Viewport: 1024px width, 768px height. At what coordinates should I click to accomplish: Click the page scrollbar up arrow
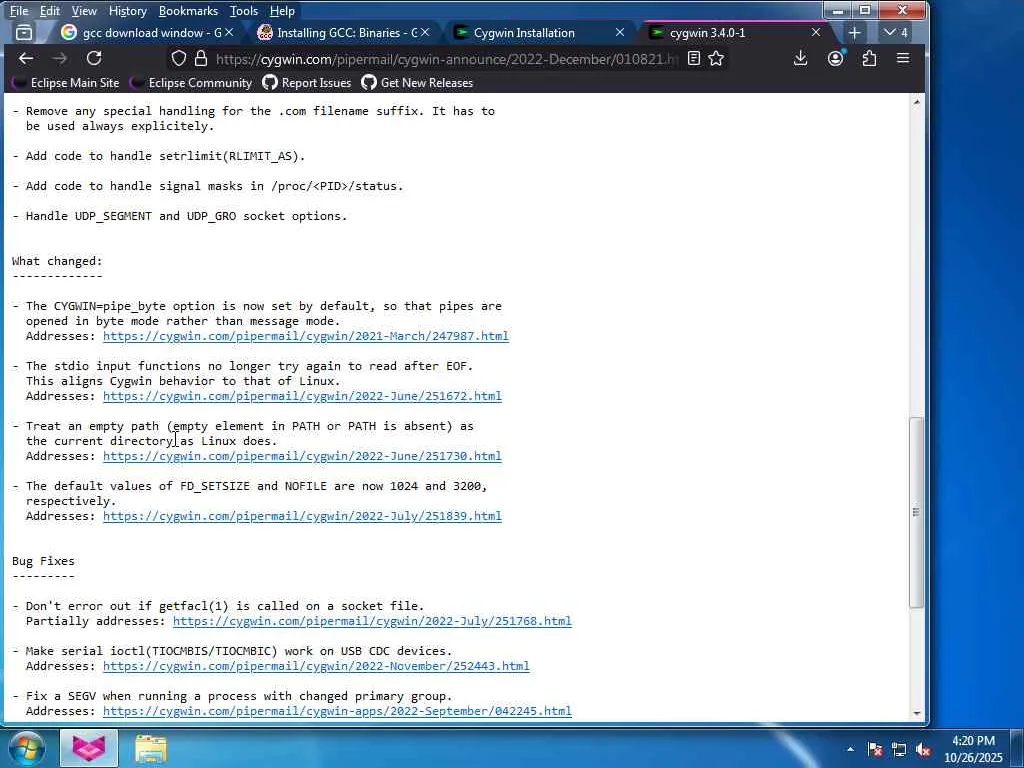(x=917, y=102)
